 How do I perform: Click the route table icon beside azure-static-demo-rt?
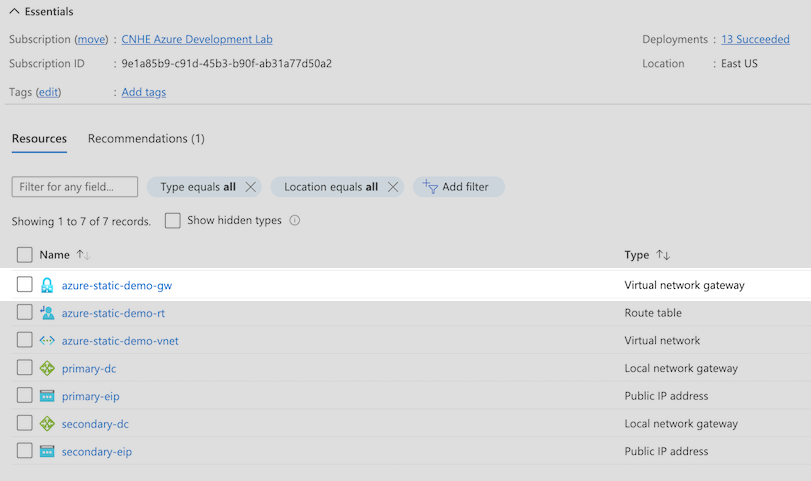[47, 313]
